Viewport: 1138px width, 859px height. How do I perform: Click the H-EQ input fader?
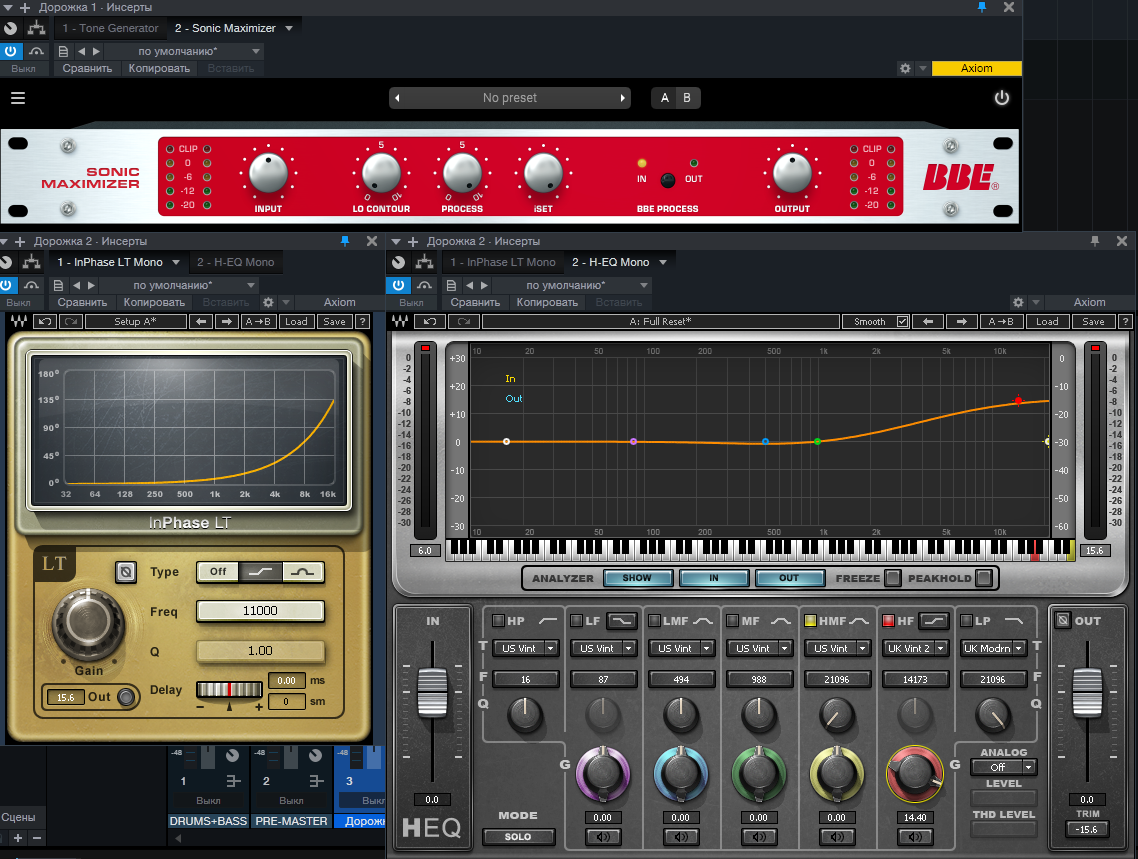tap(433, 693)
